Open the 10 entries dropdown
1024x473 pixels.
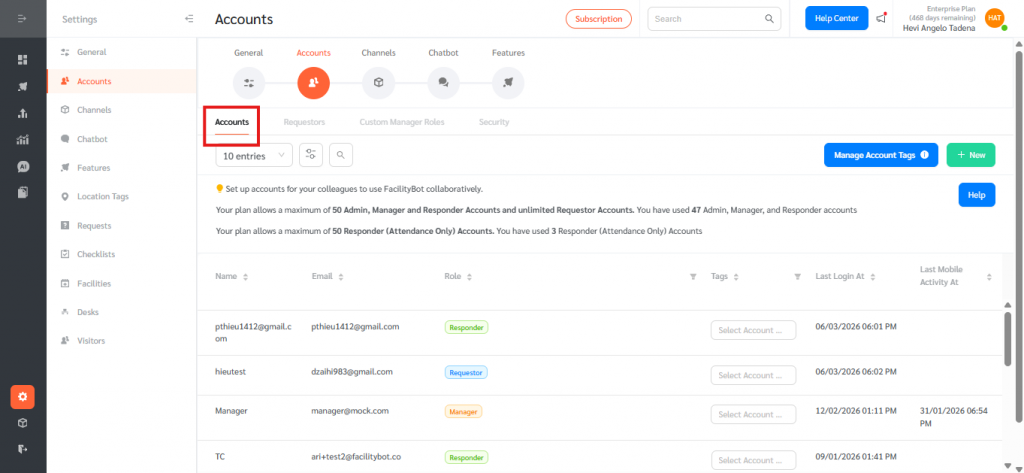point(254,155)
